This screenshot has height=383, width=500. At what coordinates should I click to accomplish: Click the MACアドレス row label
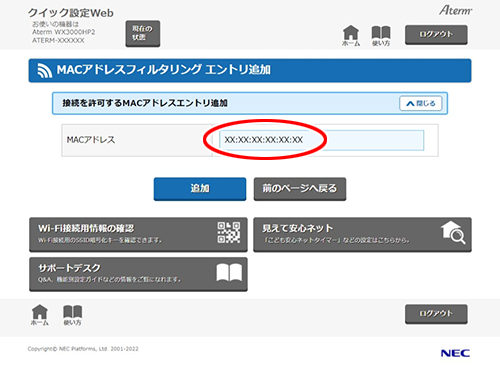pyautogui.click(x=91, y=140)
